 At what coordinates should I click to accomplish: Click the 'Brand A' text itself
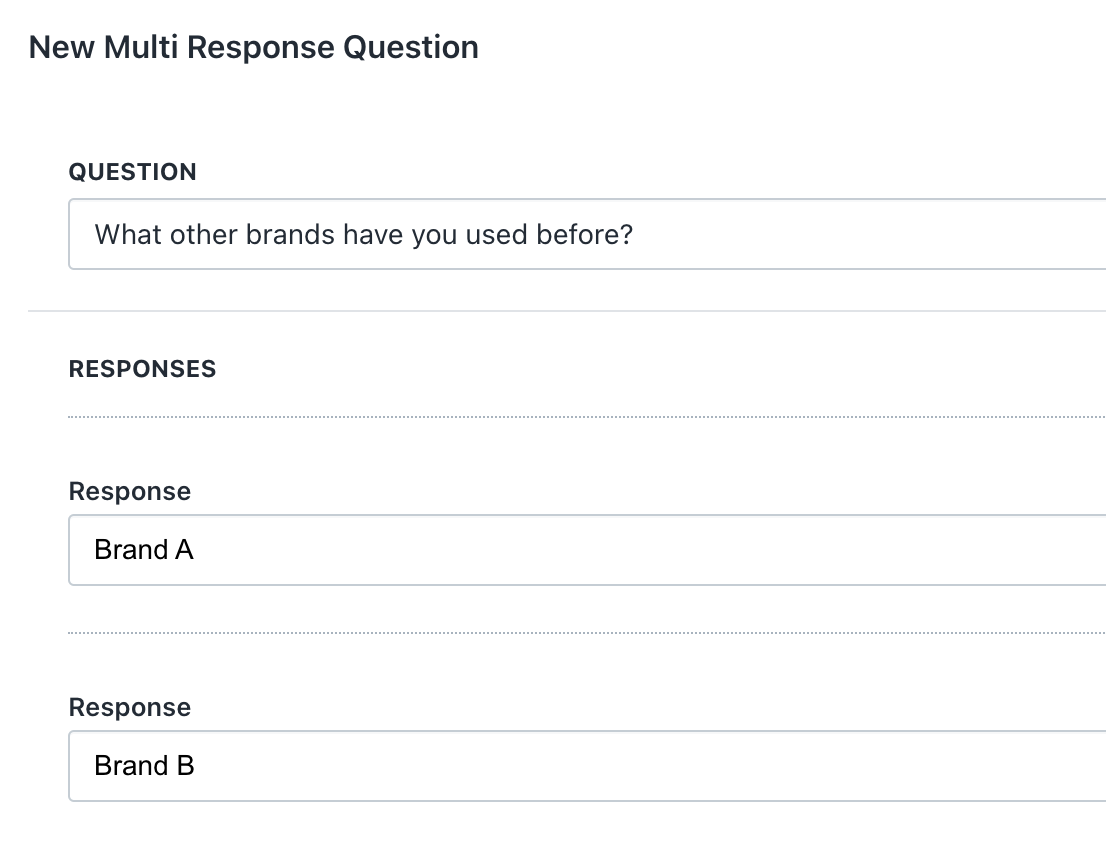tap(143, 550)
